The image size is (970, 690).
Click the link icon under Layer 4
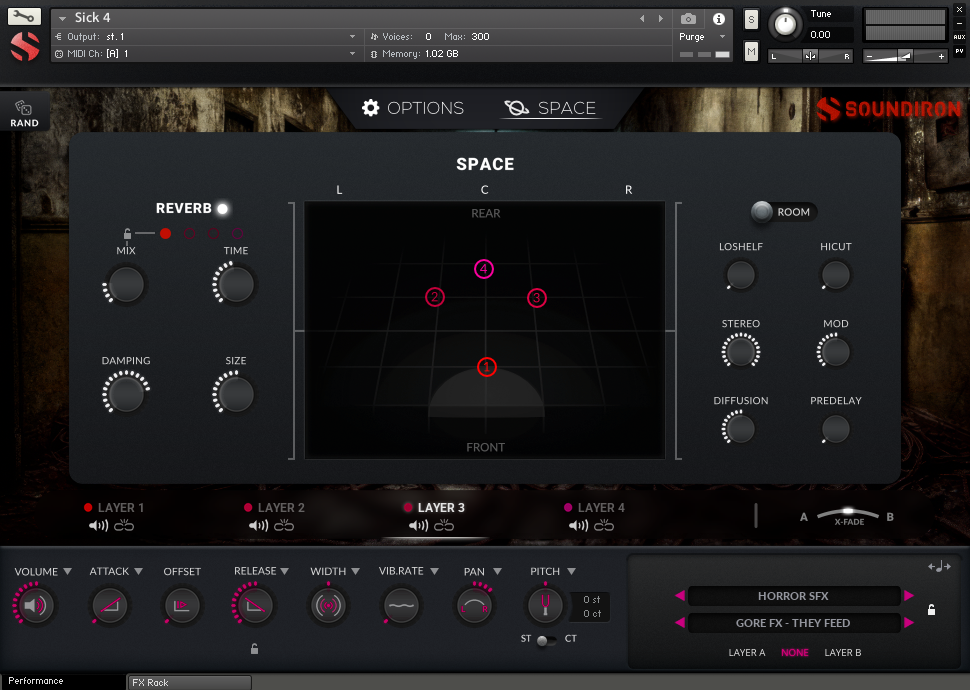click(604, 526)
